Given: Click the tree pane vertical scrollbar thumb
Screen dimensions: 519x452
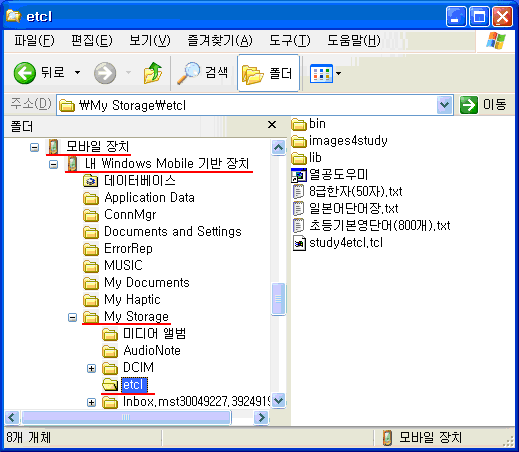Looking at the screenshot, I should (x=278, y=299).
